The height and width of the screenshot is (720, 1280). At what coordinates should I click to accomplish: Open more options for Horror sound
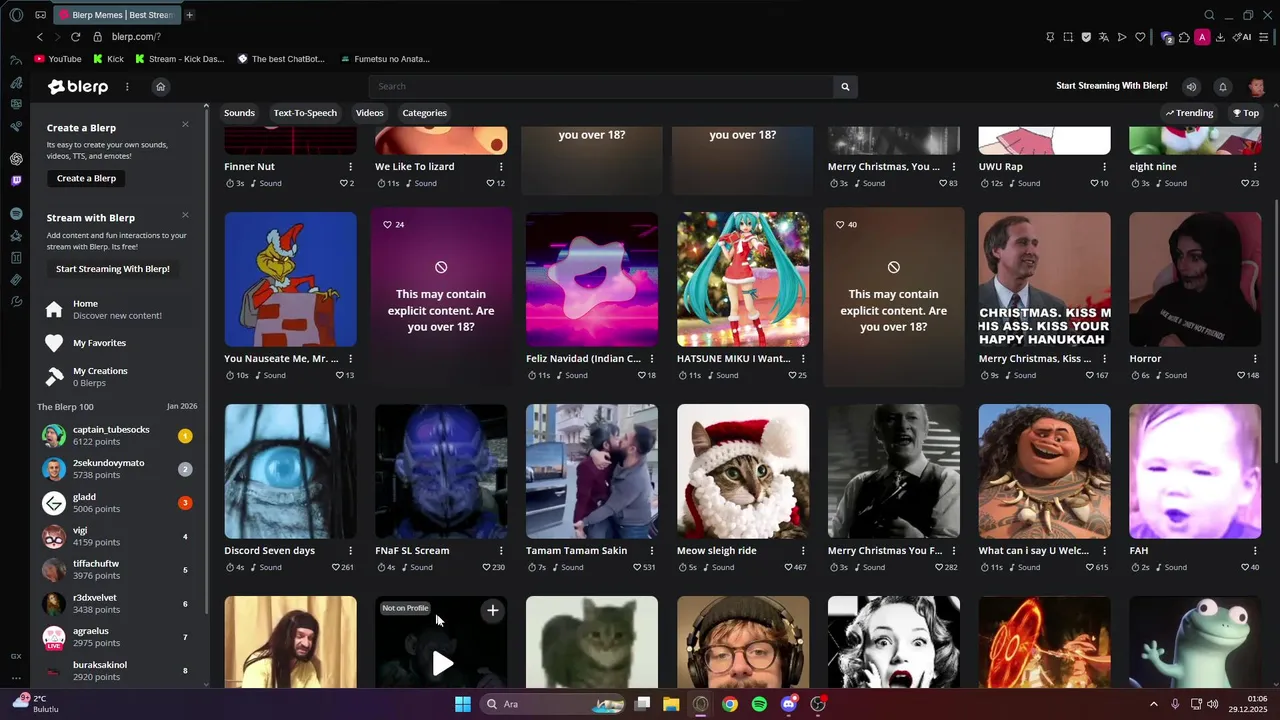pyautogui.click(x=1255, y=359)
